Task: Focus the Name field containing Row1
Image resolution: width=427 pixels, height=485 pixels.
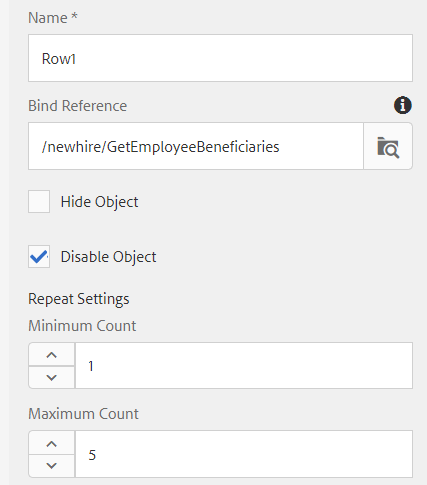Action: click(x=220, y=58)
